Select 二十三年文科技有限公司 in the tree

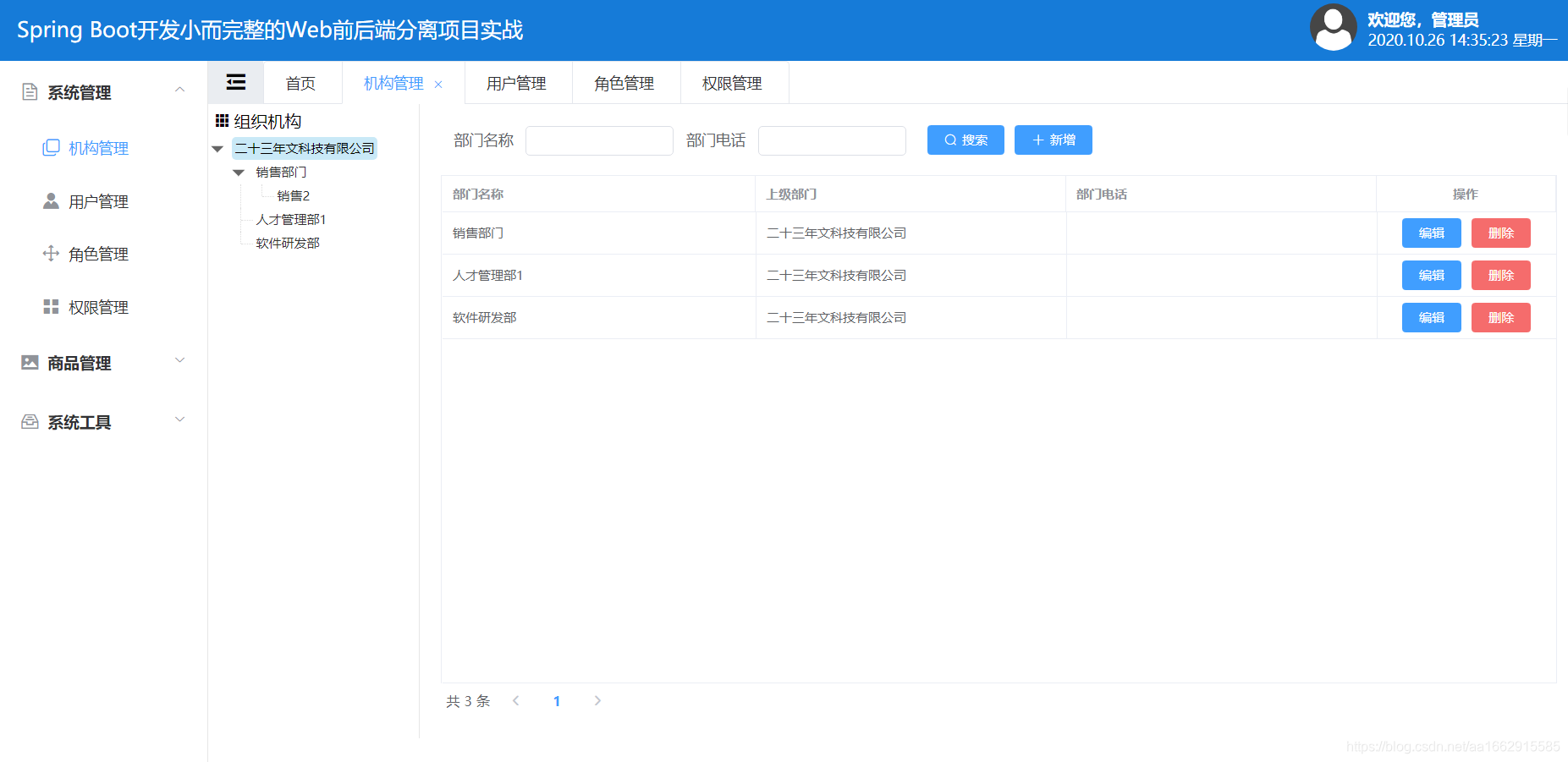pos(305,149)
